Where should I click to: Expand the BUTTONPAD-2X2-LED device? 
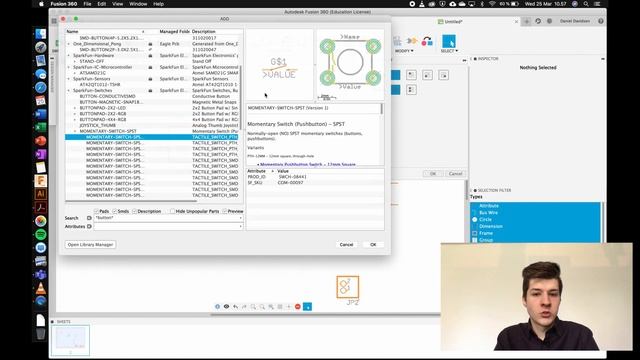pos(75,108)
